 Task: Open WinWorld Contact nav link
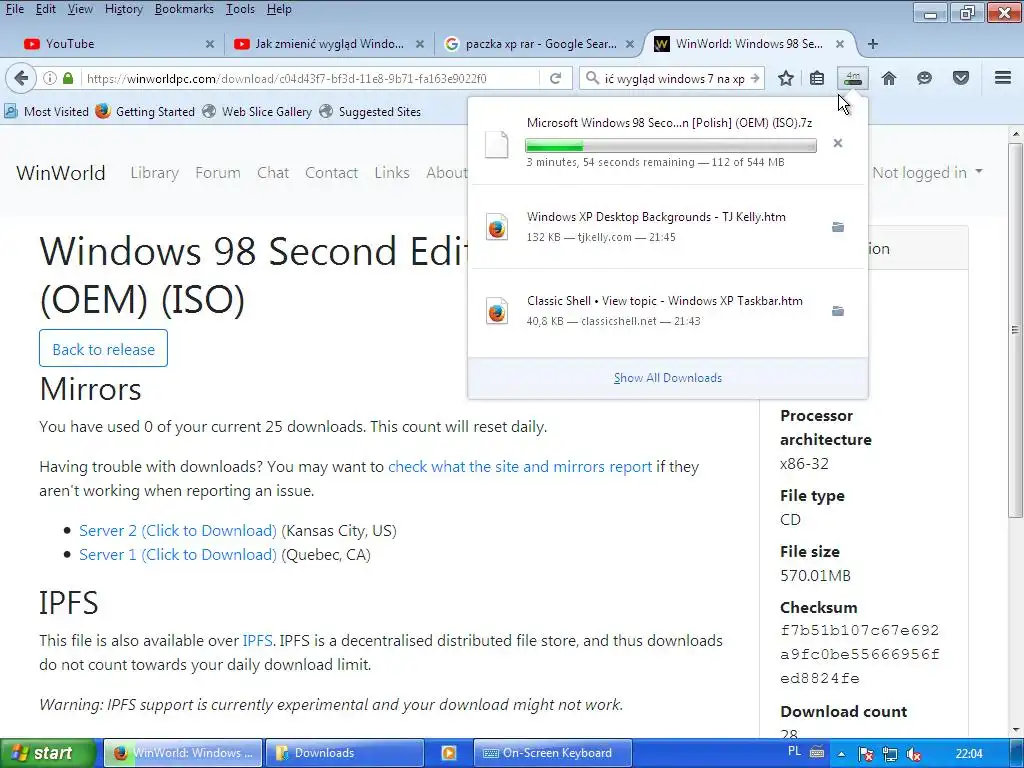point(331,172)
